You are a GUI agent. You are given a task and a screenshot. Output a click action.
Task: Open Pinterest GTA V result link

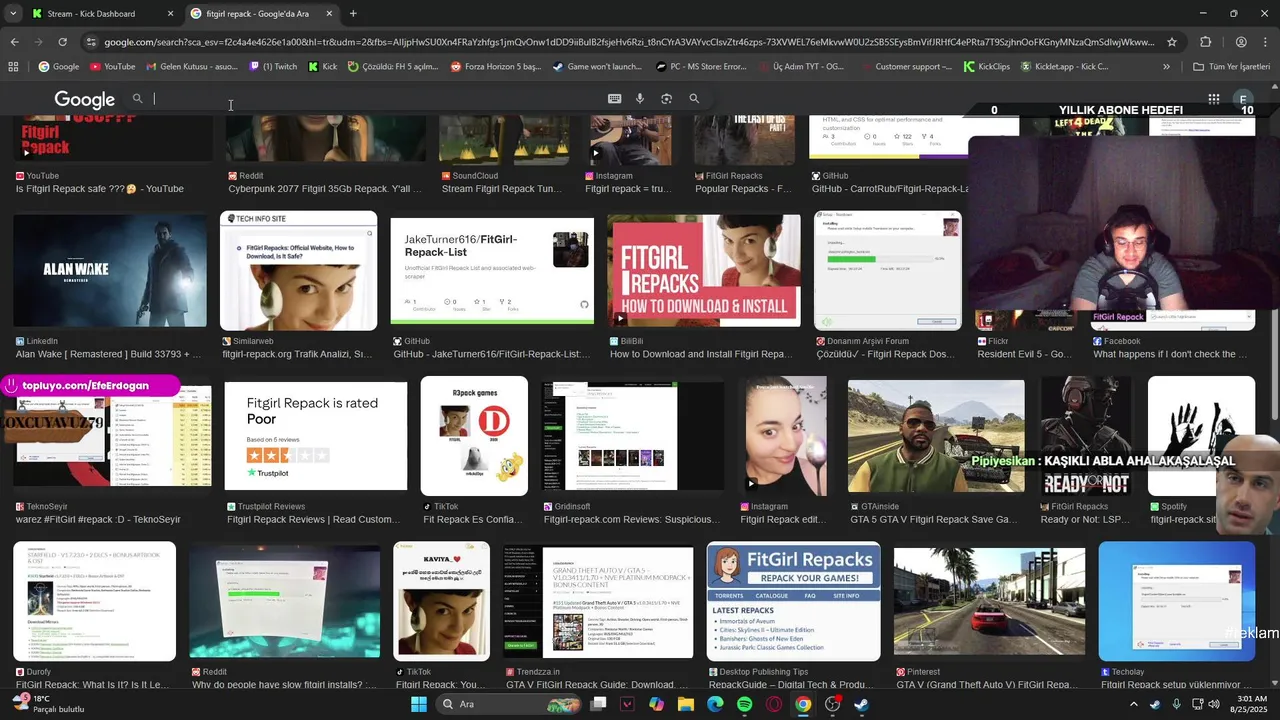coord(990,685)
